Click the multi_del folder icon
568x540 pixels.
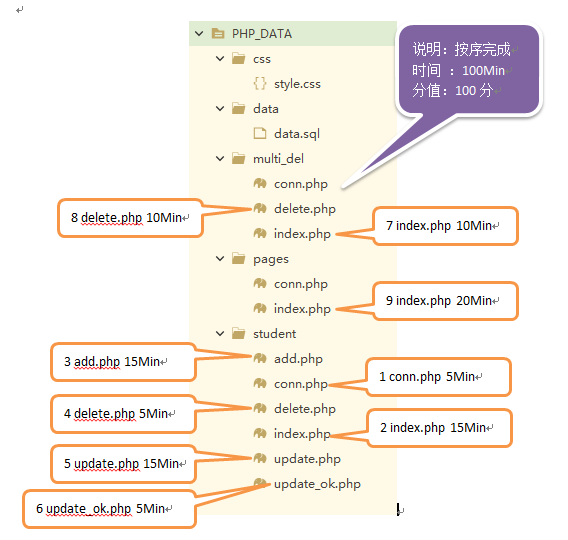pos(238,158)
